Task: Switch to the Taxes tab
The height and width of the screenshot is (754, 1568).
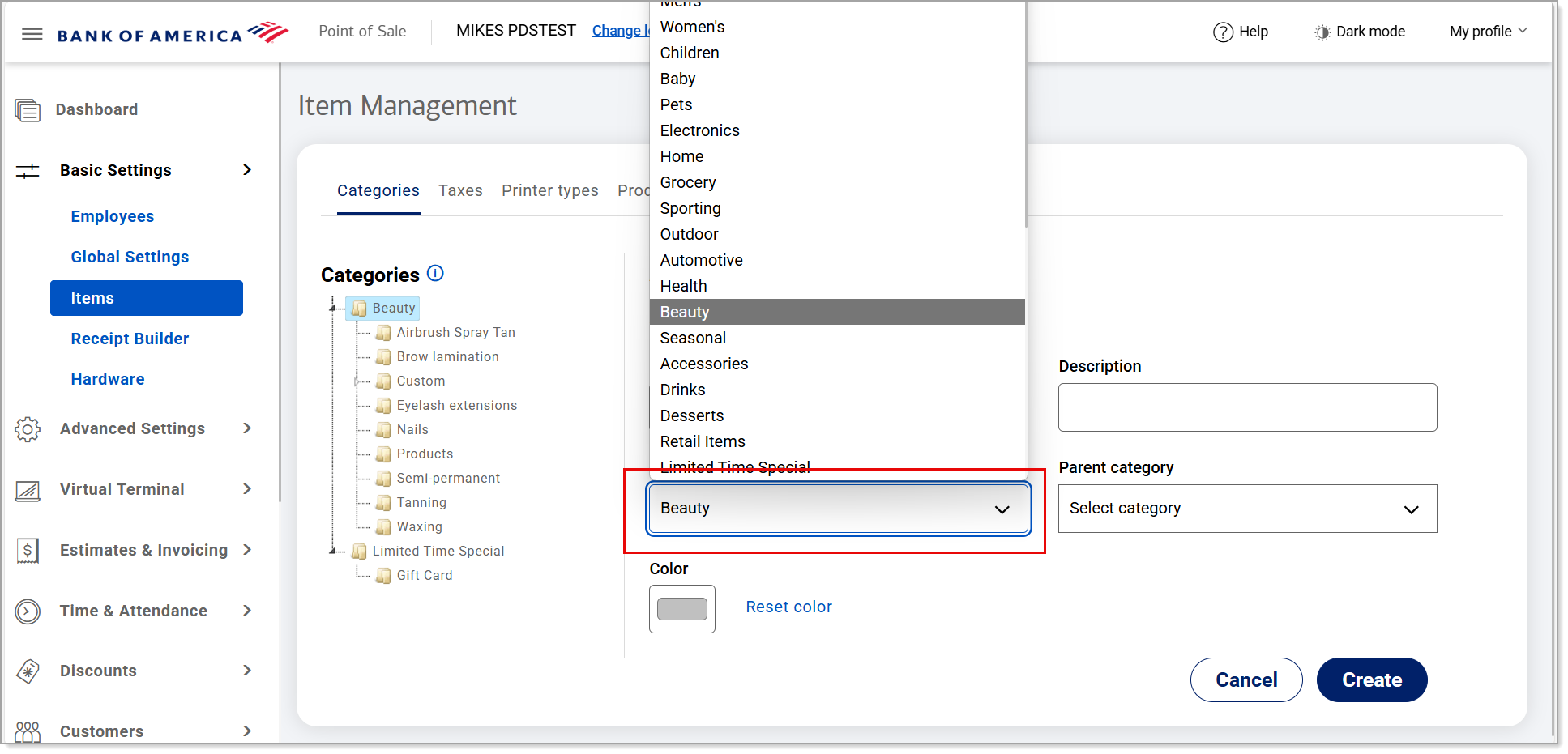Action: pos(460,191)
